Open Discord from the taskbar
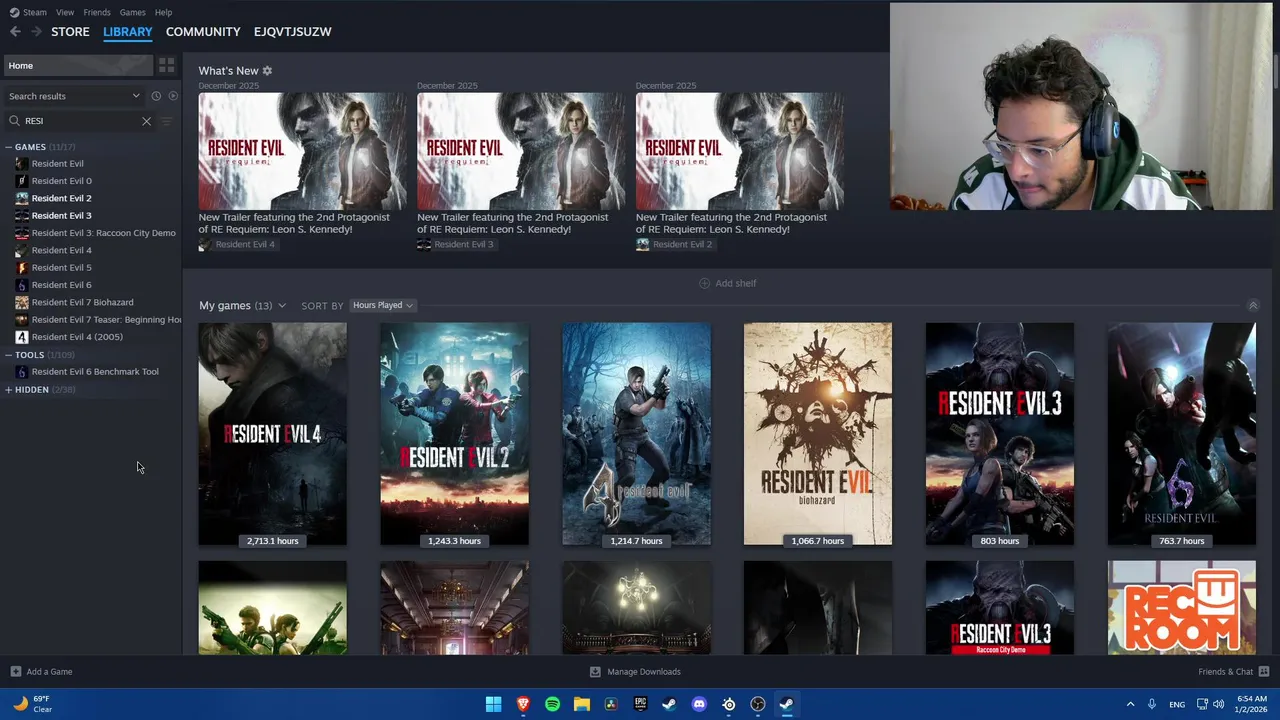 (699, 704)
